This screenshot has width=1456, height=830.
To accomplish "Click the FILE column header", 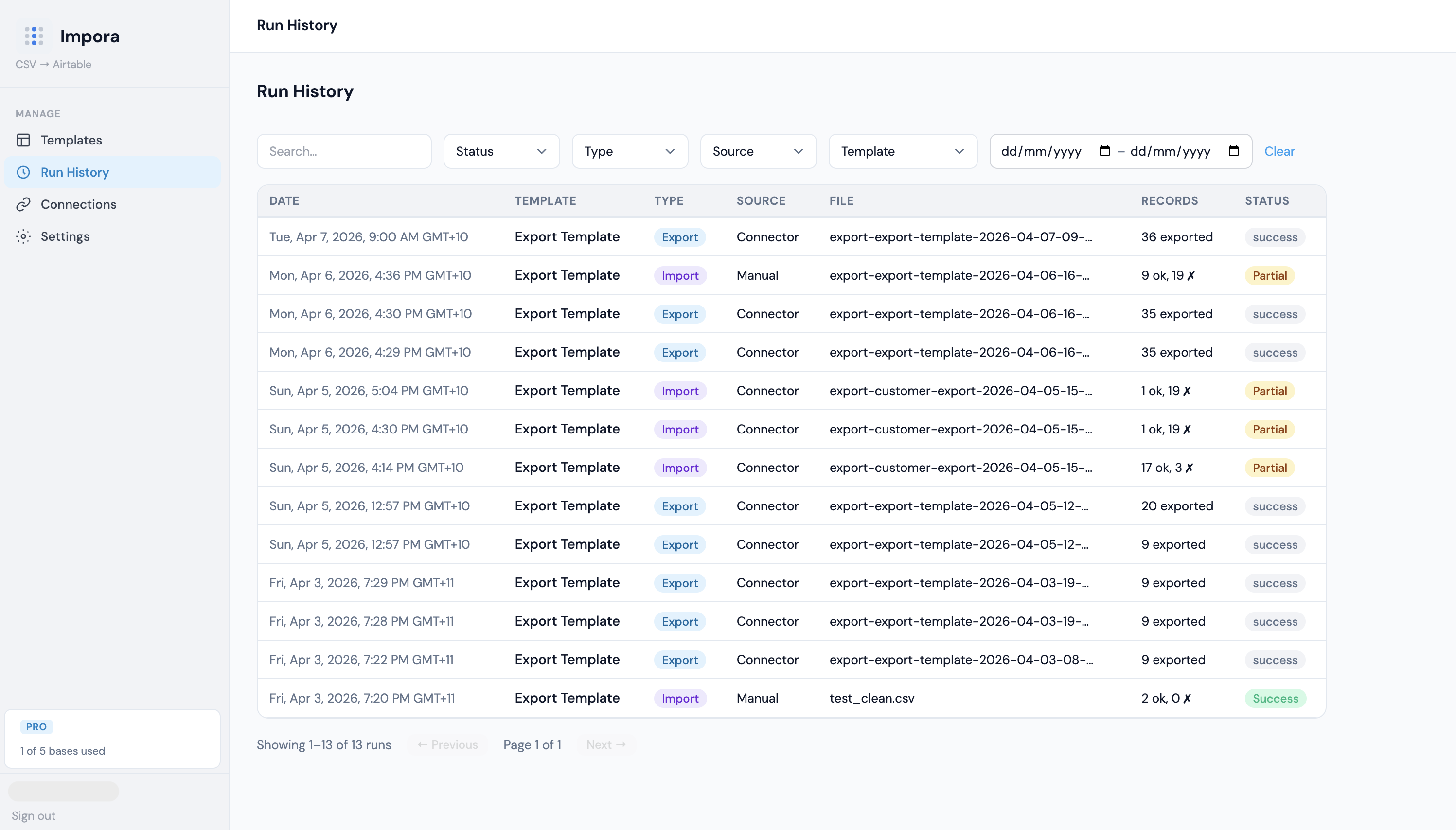I will click(x=841, y=200).
